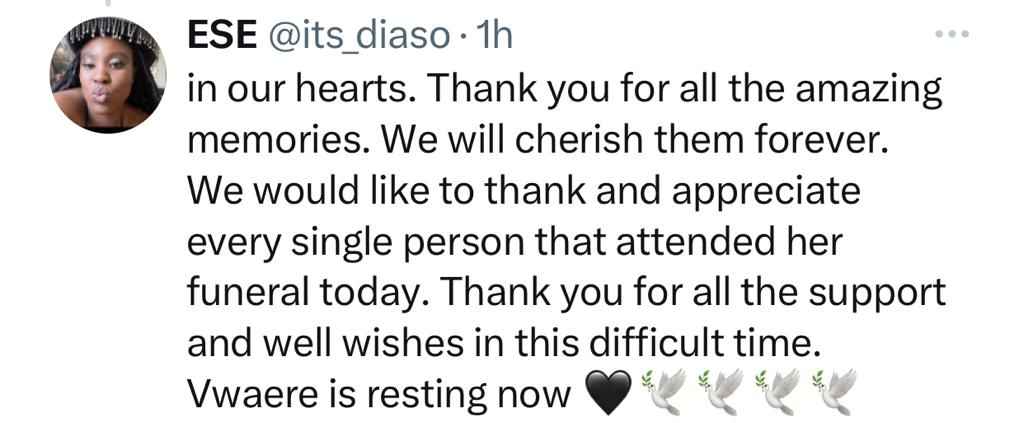Click the text 'well wishes in this difficult time'
This screenshot has width=1024, height=423.
[x=535, y=343]
